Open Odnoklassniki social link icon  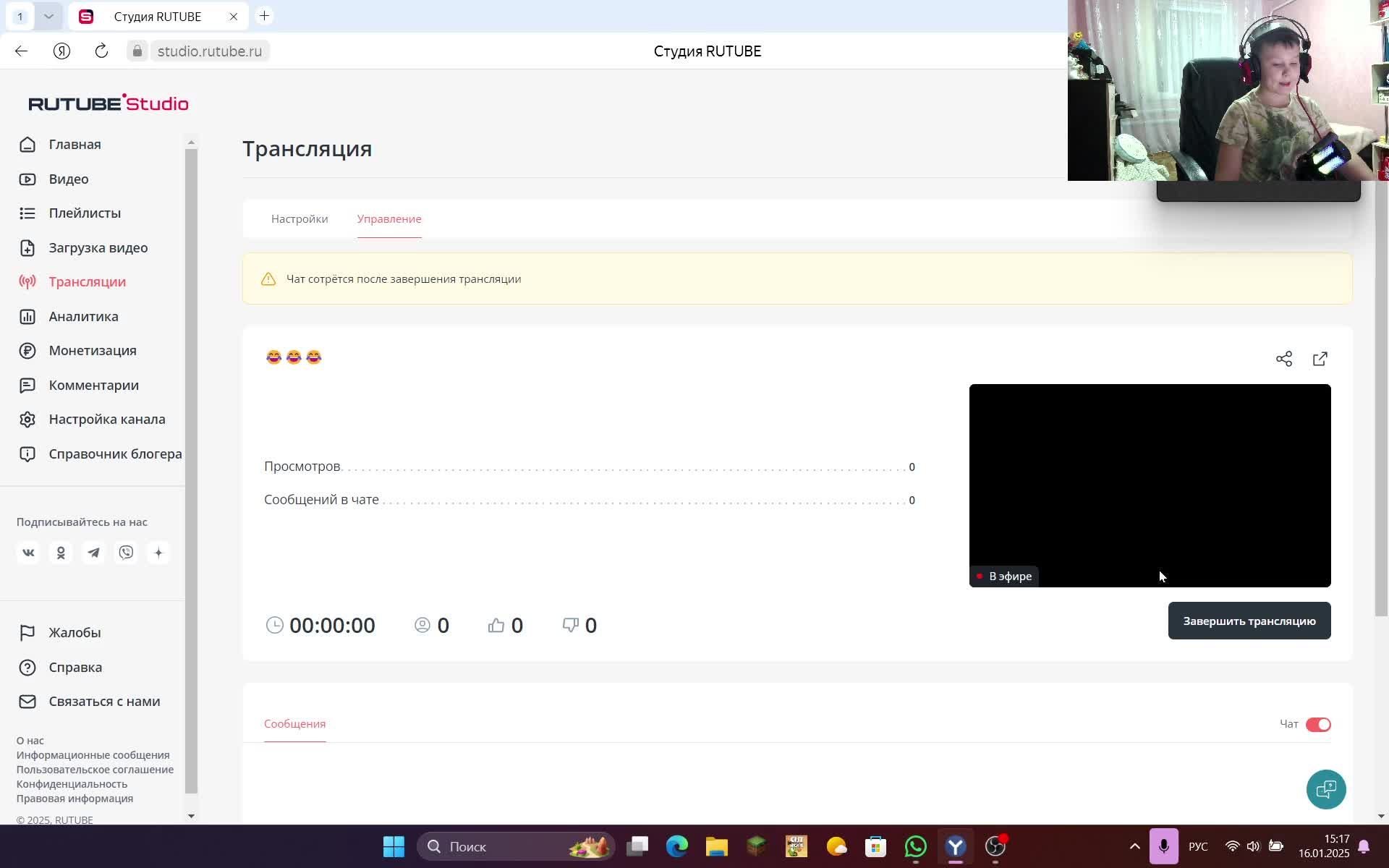point(61,553)
